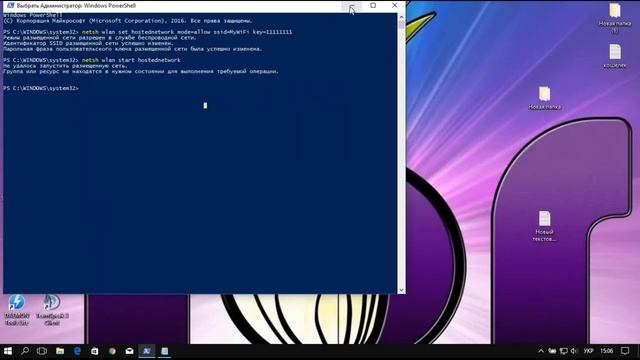The width and height of the screenshot is (640, 360).
Task: Open the PowerShell title-bar system menu icon
Action: click(10, 6)
